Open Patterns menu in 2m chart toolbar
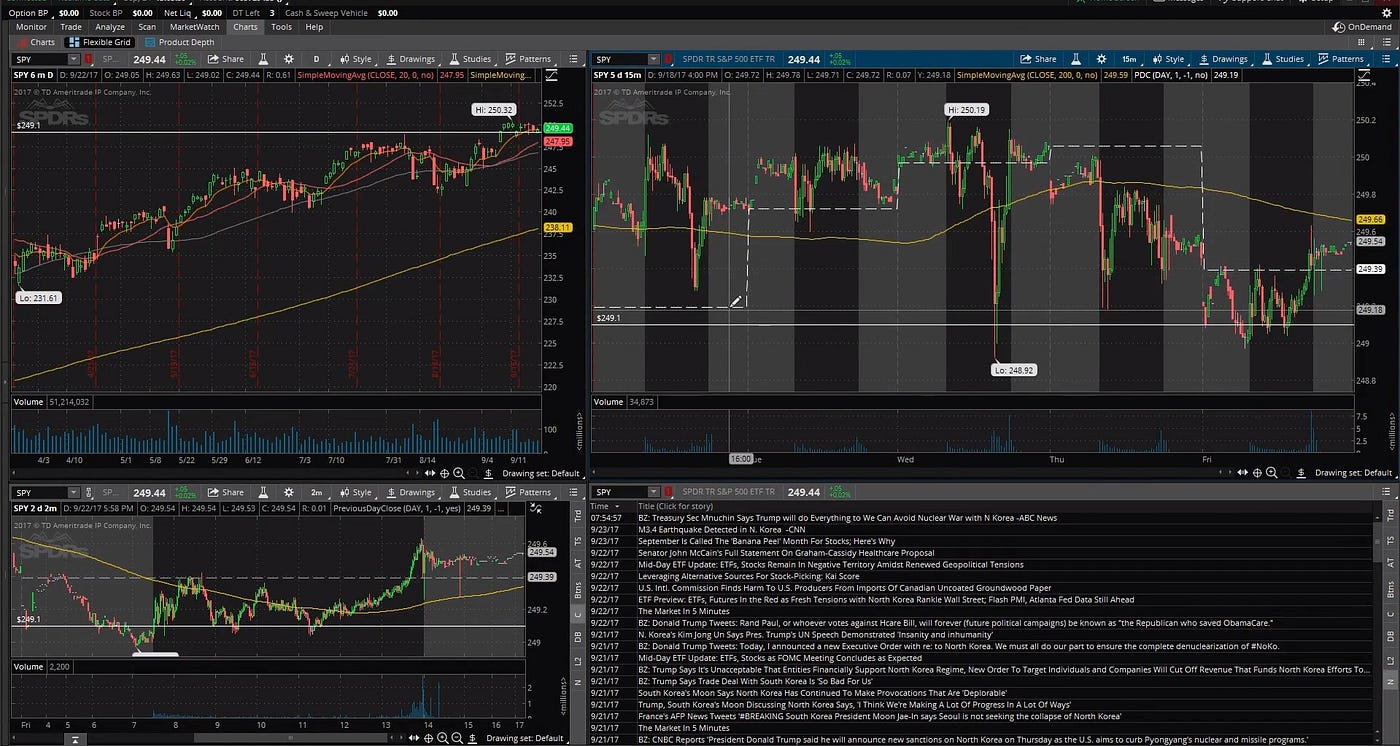This screenshot has height=746, width=1400. point(528,492)
